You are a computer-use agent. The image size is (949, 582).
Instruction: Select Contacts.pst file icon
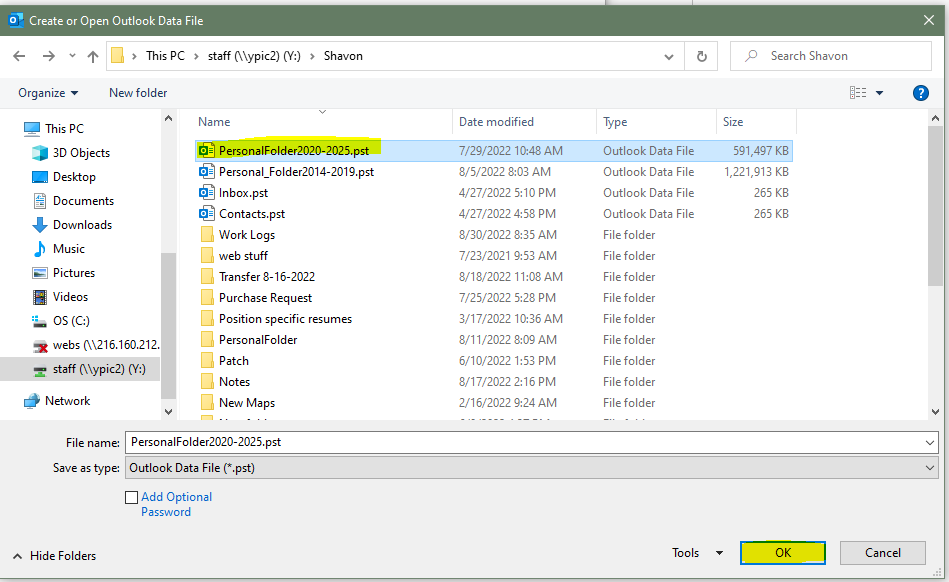[x=206, y=214]
